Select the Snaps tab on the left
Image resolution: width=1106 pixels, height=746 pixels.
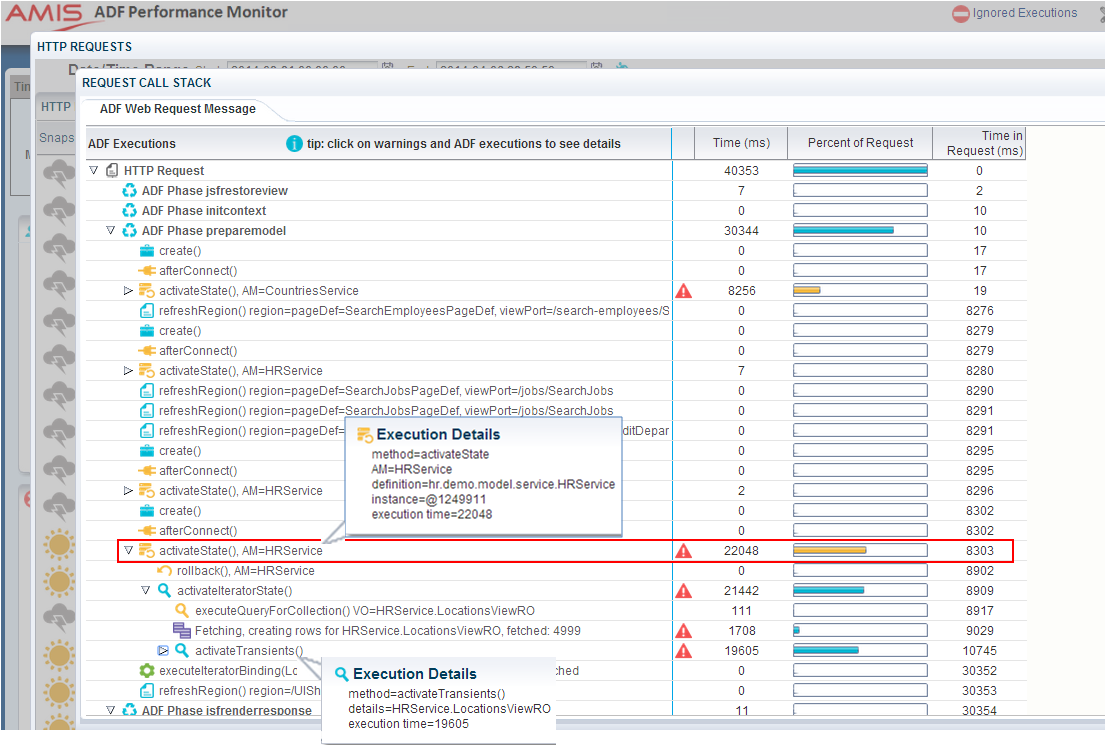point(56,138)
